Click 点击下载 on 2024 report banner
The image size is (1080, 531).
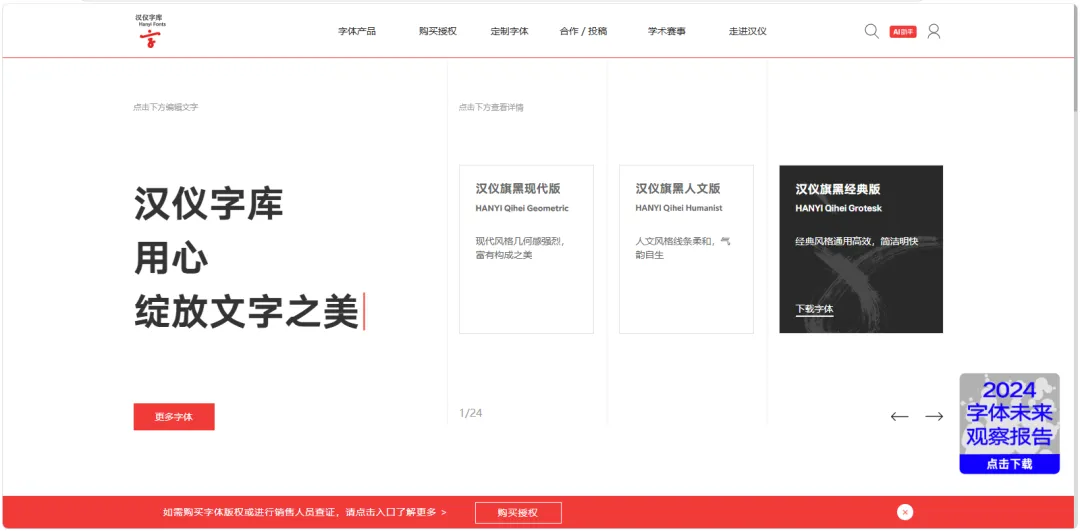[x=1009, y=464]
